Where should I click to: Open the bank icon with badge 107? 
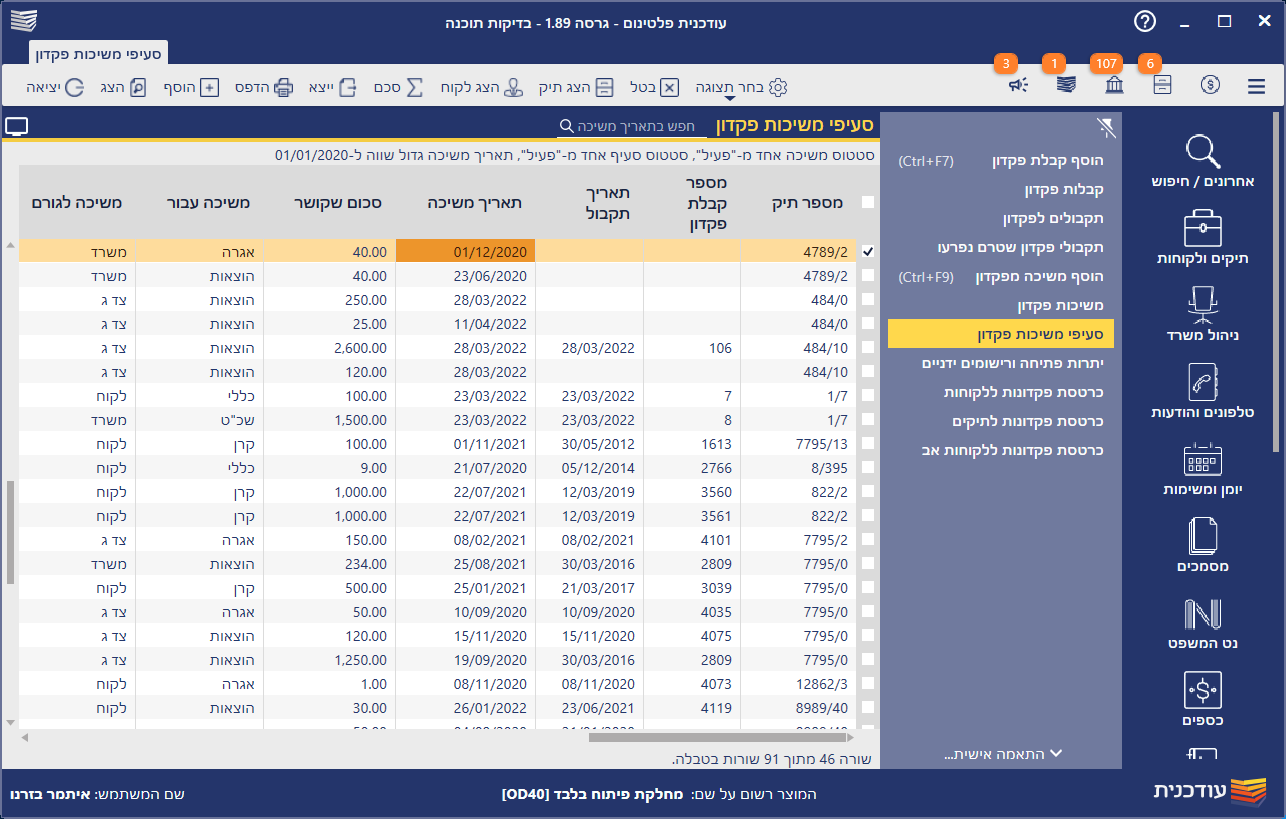coord(1114,86)
